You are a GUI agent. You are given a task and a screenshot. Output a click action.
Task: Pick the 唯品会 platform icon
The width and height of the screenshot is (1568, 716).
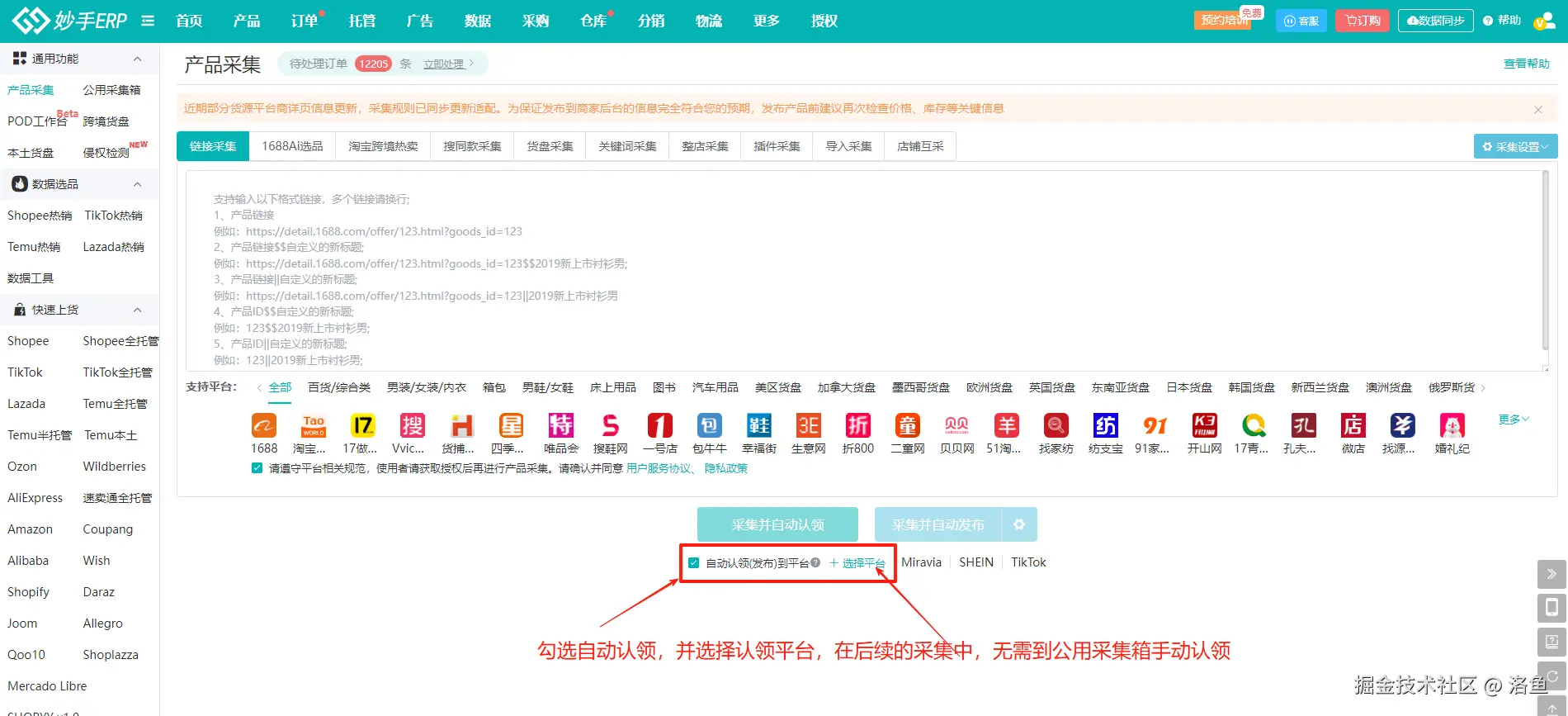pos(561,425)
